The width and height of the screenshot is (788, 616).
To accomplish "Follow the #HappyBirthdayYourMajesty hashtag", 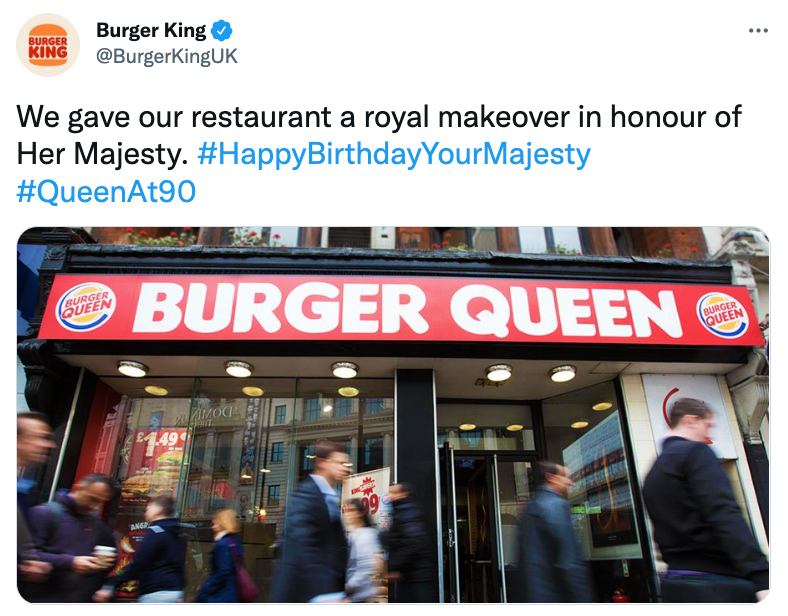I will [x=394, y=154].
